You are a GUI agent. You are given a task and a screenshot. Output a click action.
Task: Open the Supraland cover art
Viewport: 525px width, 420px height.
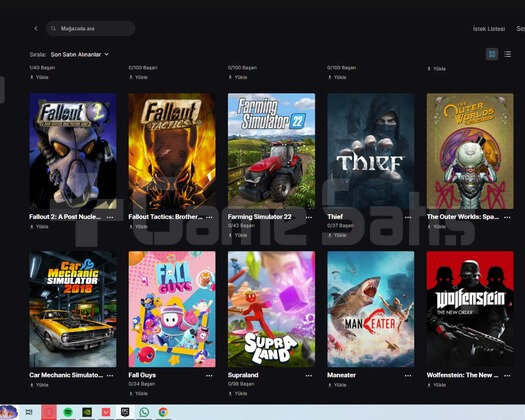[x=272, y=309]
